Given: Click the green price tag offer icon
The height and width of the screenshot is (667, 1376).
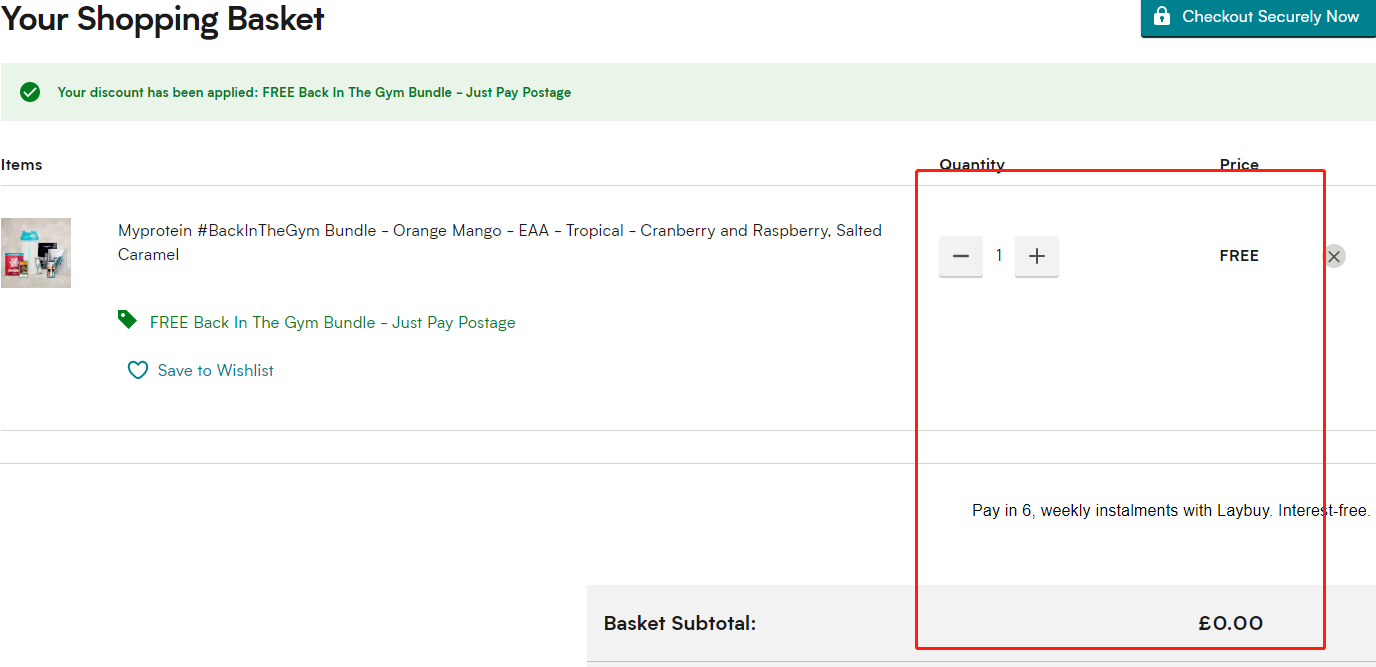Looking at the screenshot, I should point(127,320).
